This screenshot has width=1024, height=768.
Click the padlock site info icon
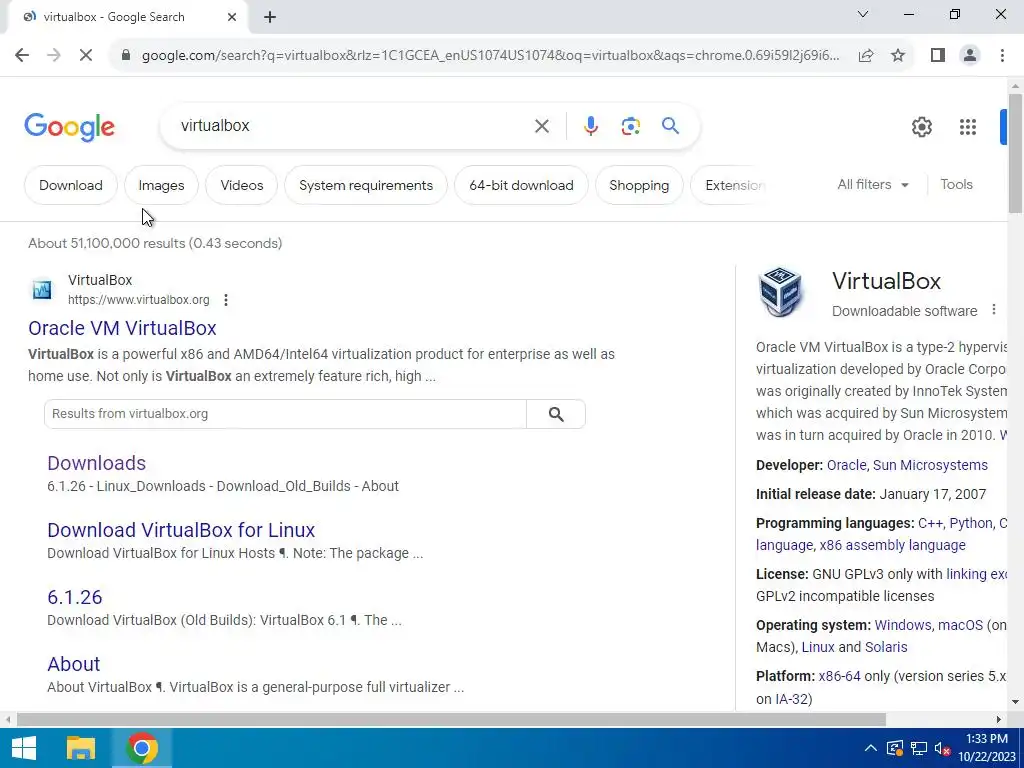(x=126, y=56)
